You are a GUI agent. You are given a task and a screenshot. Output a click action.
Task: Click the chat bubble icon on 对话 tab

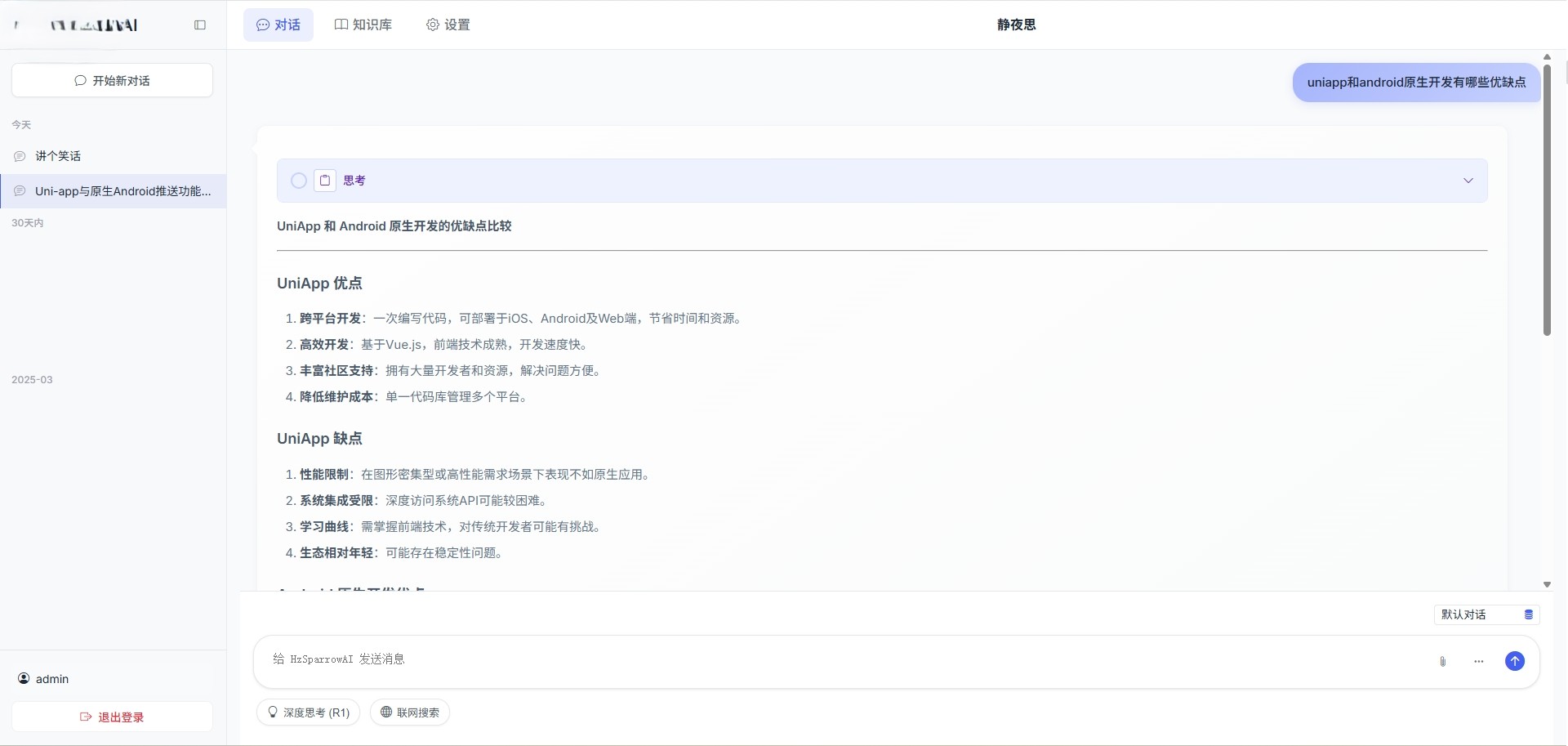(262, 25)
